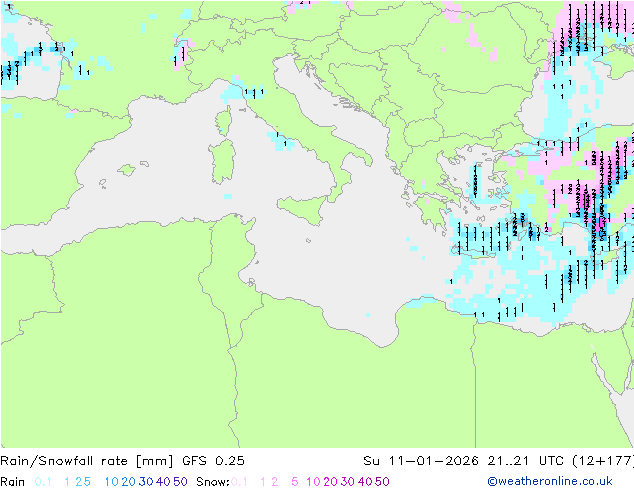The image size is (634, 490).
Task: Click the 'GFS 0.25' model label
Action: click(213, 461)
